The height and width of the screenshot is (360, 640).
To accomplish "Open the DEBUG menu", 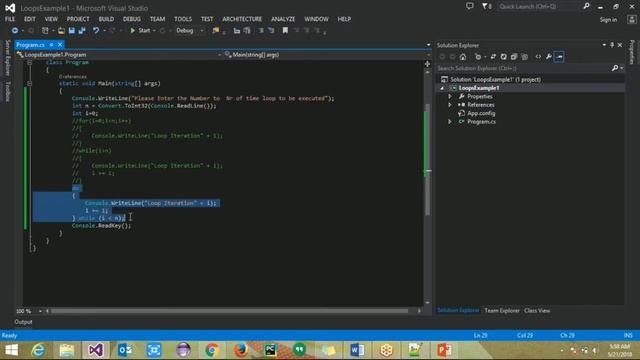I will click(131, 19).
